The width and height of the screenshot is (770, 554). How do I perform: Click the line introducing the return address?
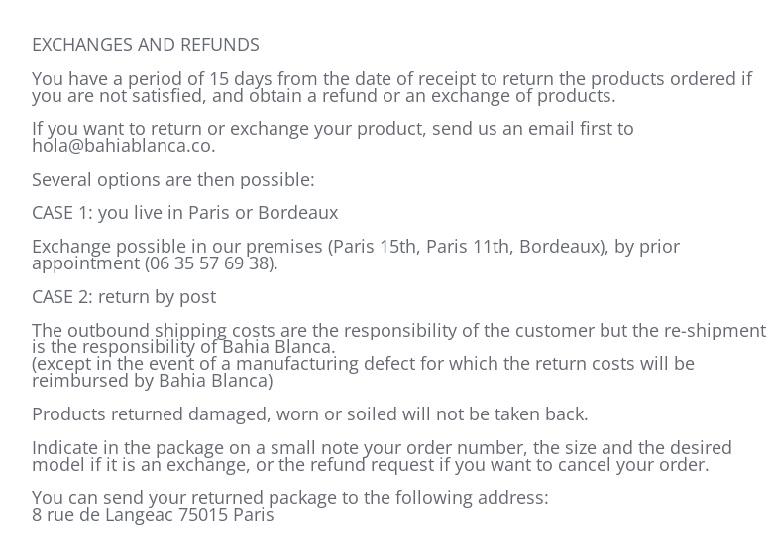(290, 498)
